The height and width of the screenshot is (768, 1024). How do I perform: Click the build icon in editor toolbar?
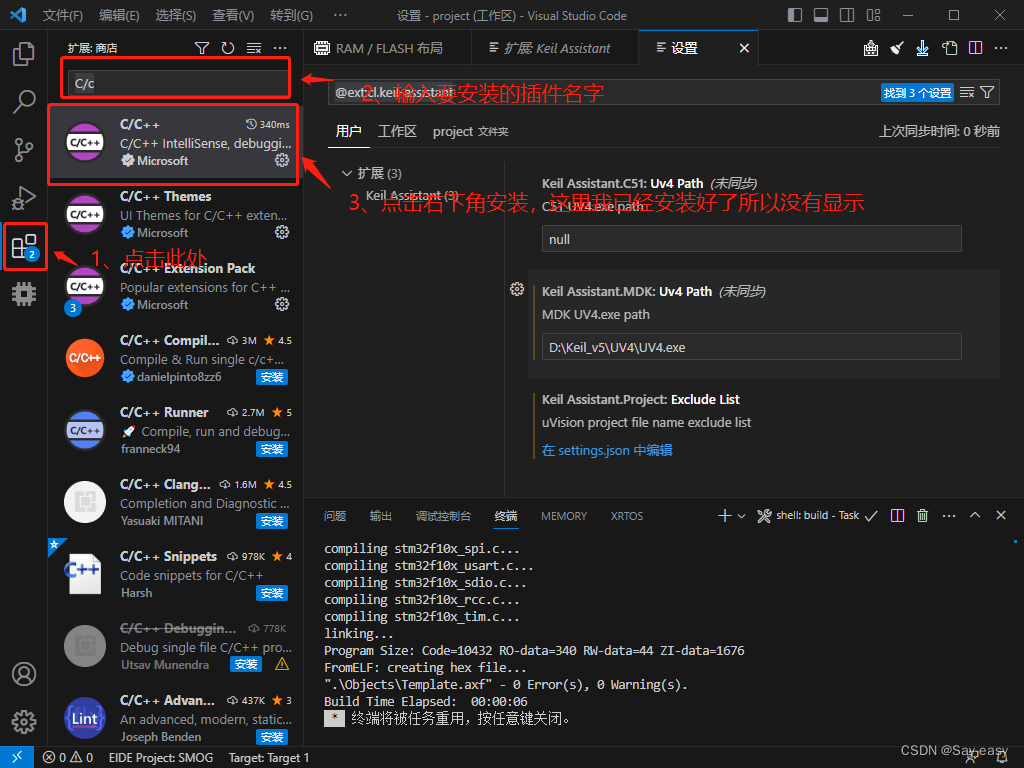tap(871, 48)
